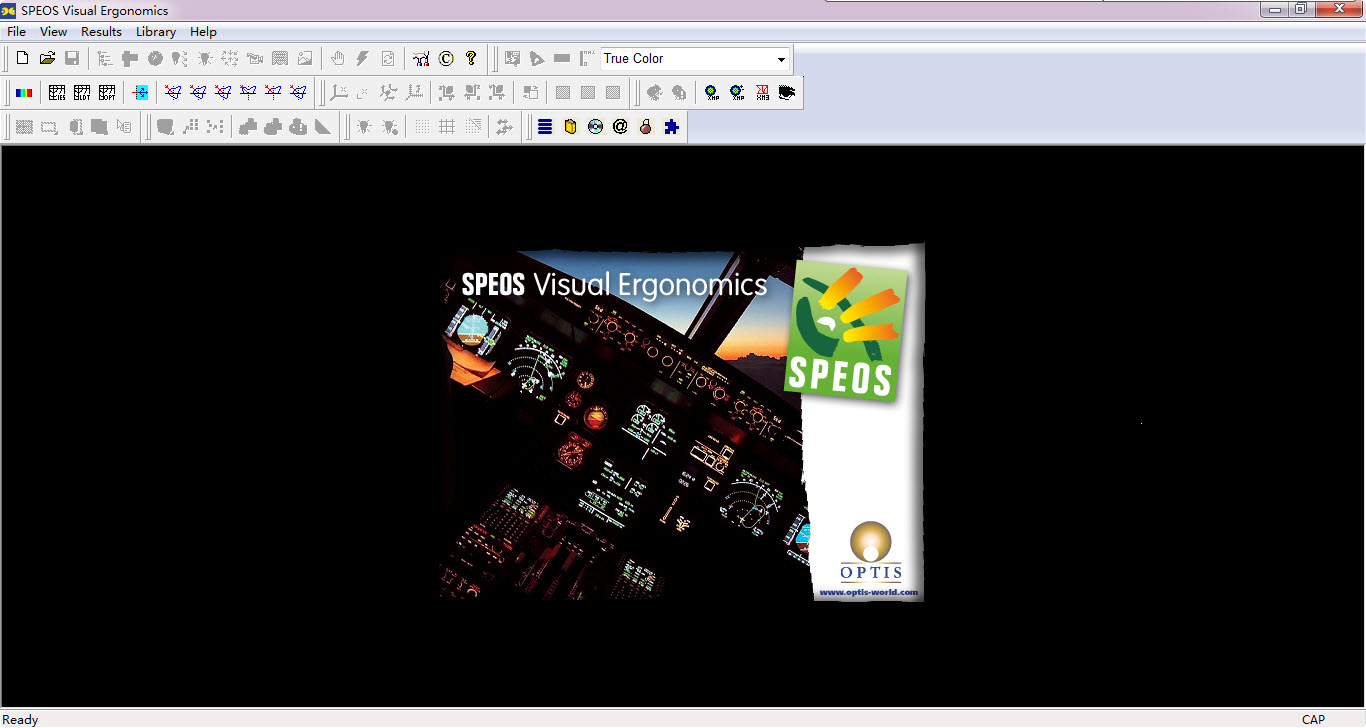The width and height of the screenshot is (1366, 728).
Task: Click the blue stacked-lines icon
Action: tap(545, 127)
